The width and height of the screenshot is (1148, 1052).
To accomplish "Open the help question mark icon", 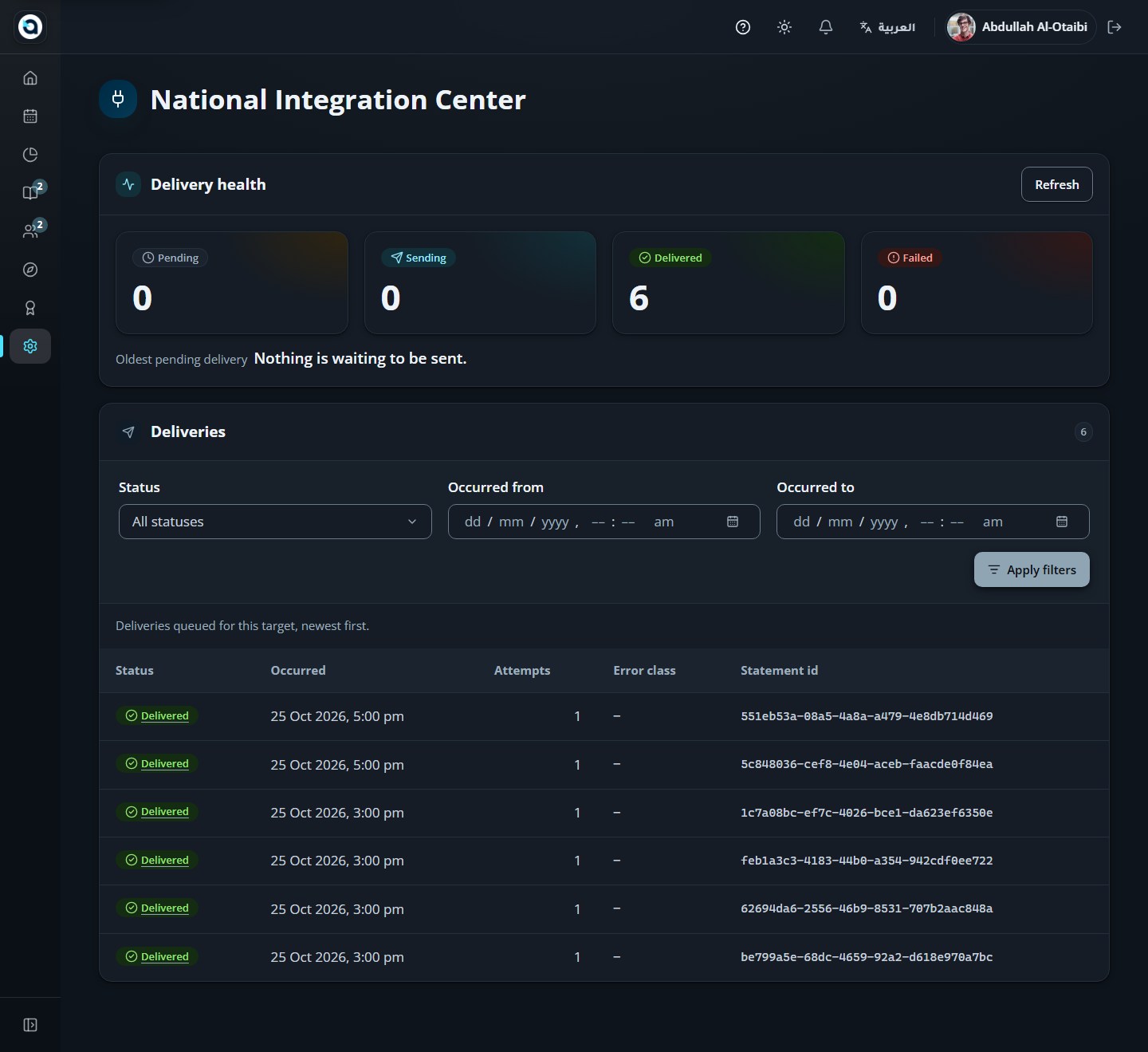I will (743, 27).
